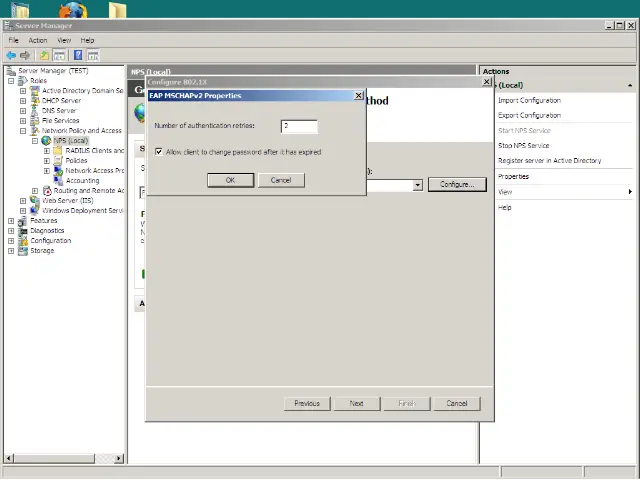The height and width of the screenshot is (480, 640).
Task: Click the blue Help toolbar icon
Action: coord(78,55)
